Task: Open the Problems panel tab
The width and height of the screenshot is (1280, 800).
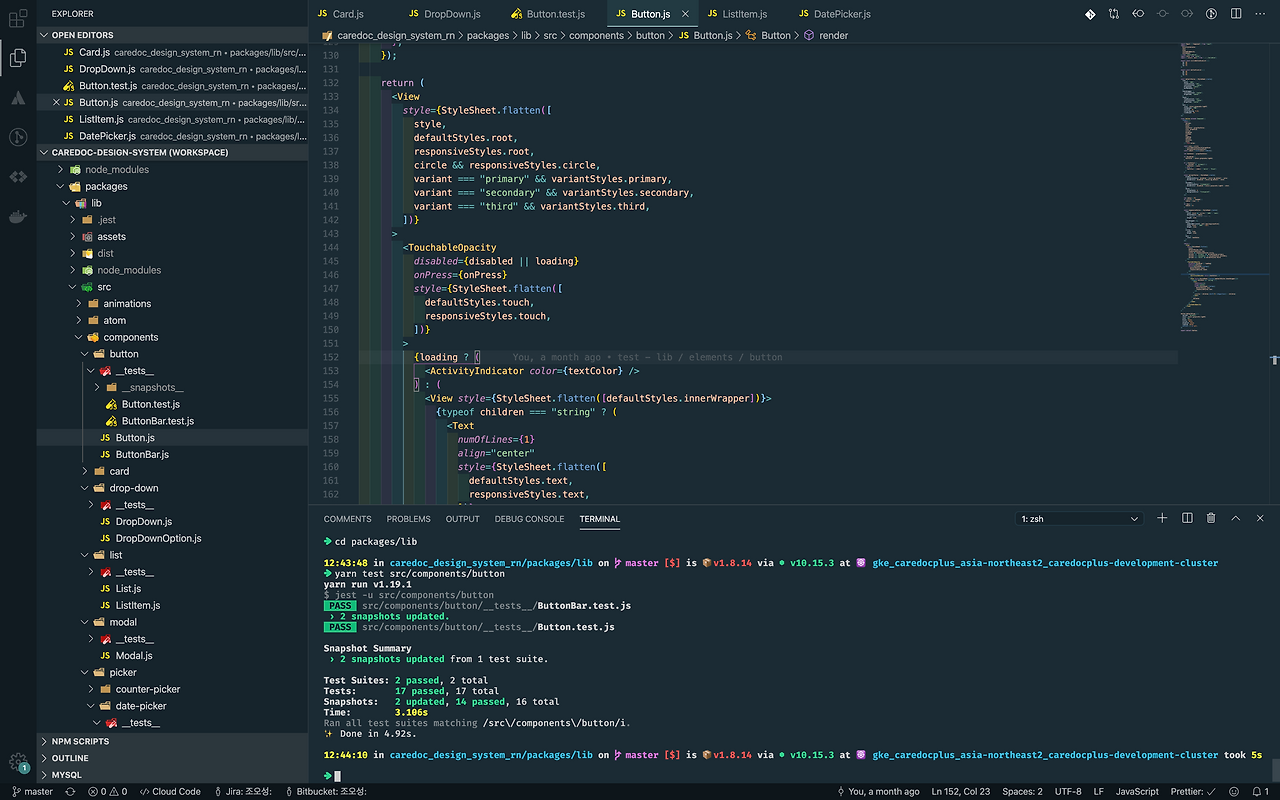Action: tap(408, 519)
